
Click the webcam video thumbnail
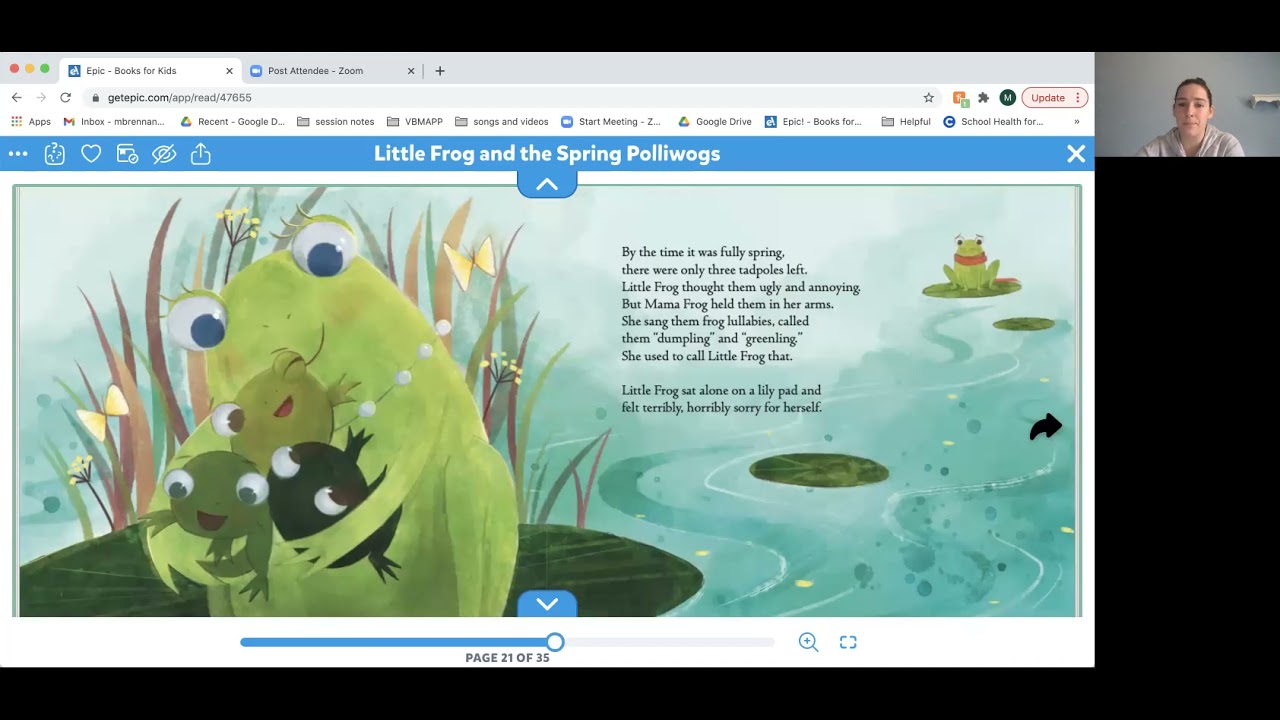click(1187, 104)
